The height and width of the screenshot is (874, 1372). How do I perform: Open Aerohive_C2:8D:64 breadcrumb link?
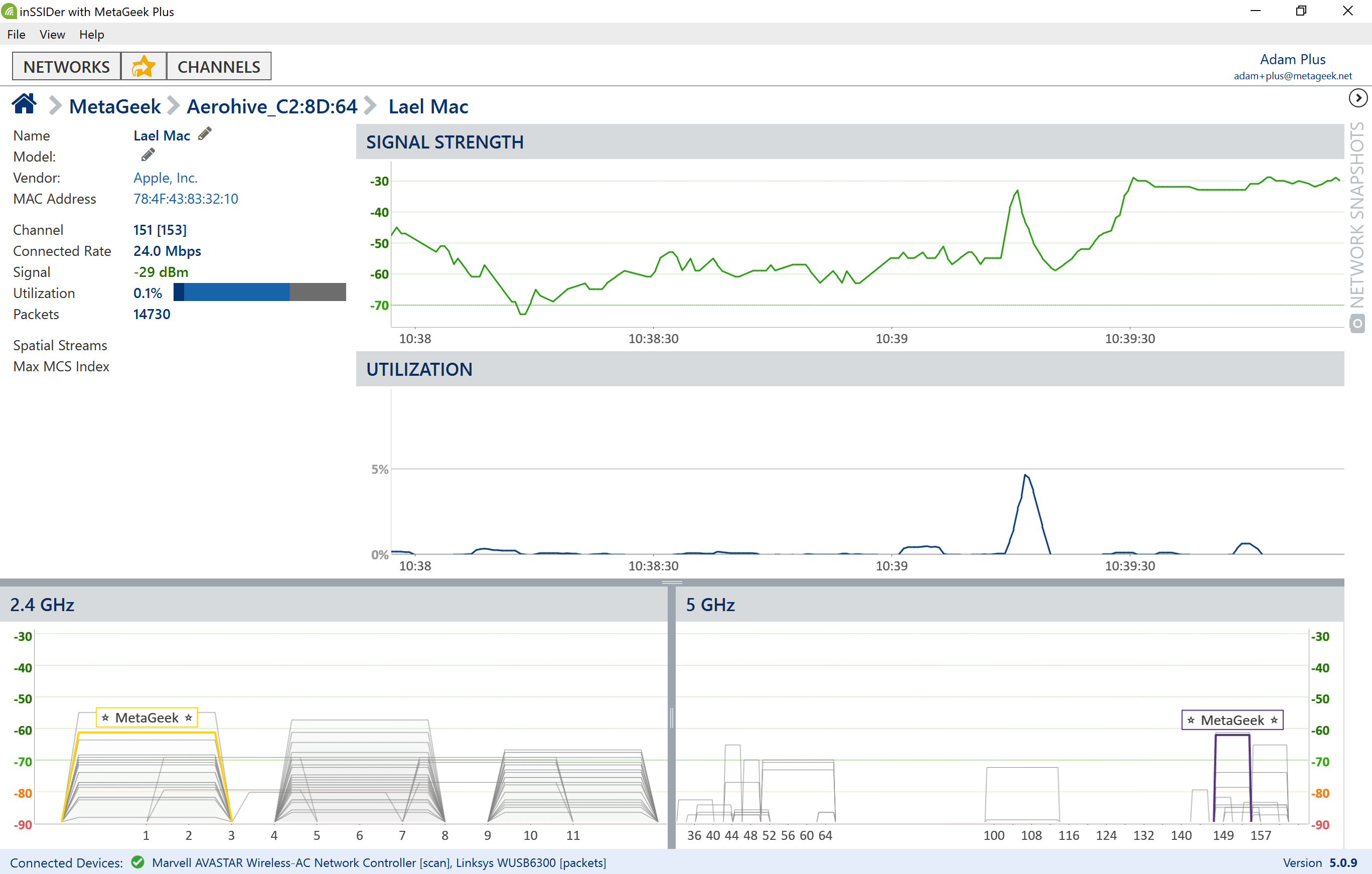point(272,106)
